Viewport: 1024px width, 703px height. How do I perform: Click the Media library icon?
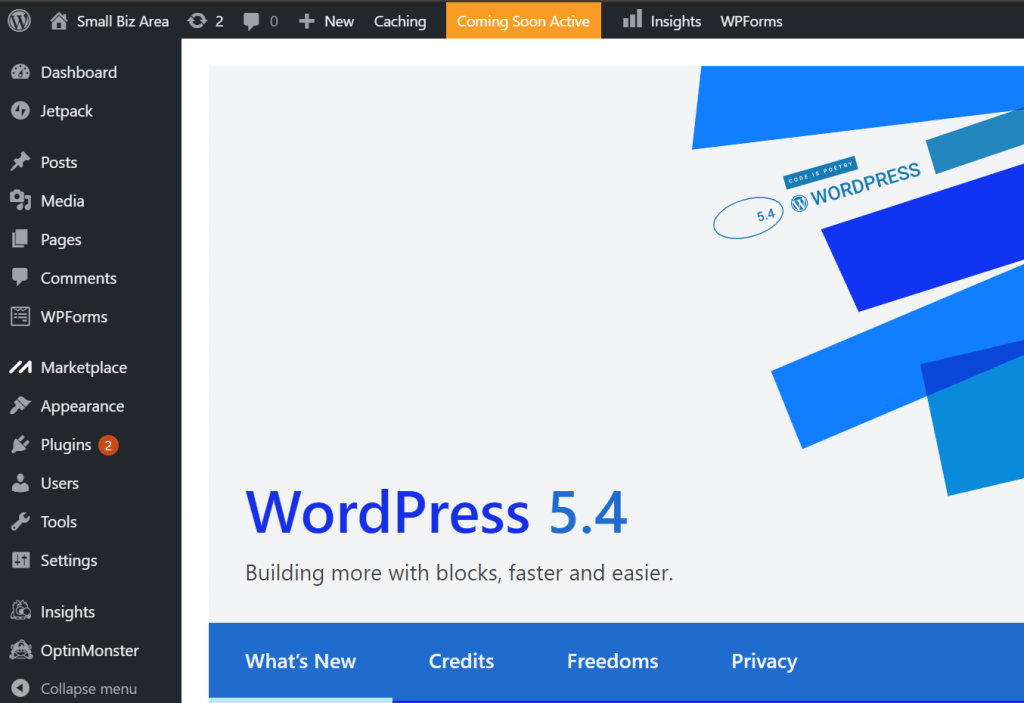click(x=20, y=200)
